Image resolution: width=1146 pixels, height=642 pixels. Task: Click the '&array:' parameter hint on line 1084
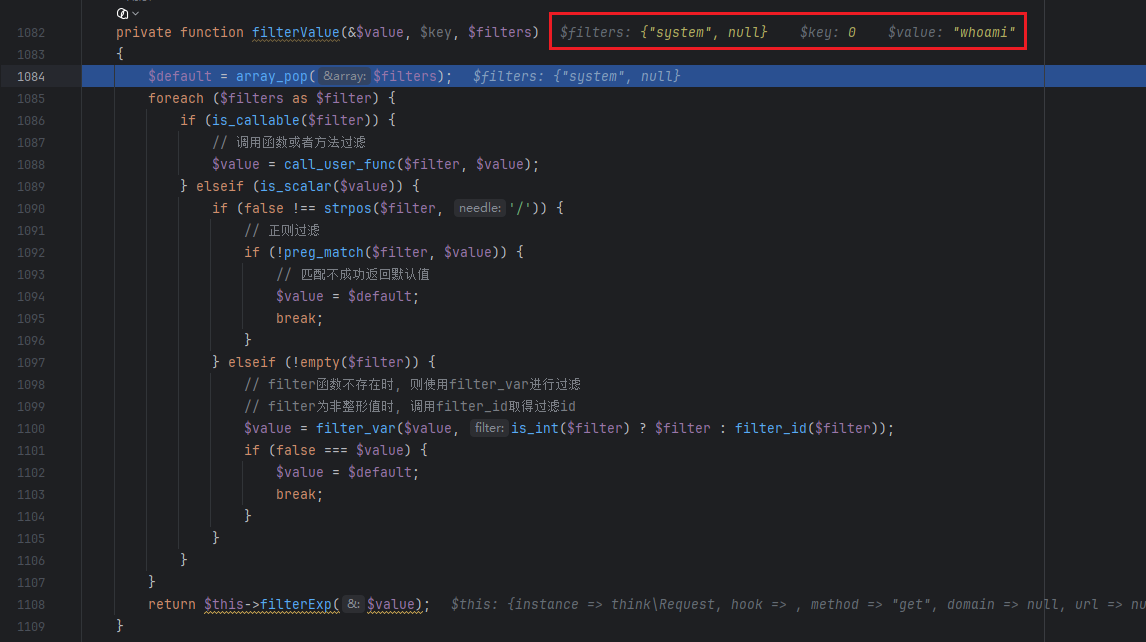[x=344, y=76]
